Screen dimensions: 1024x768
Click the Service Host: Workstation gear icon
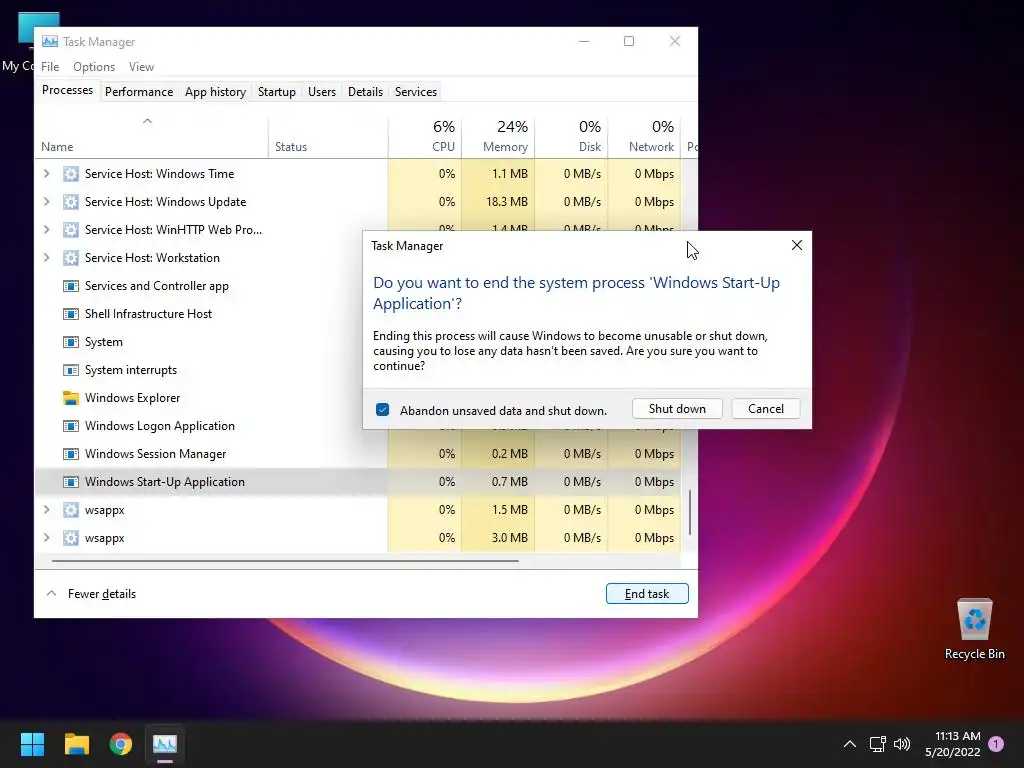coord(71,258)
